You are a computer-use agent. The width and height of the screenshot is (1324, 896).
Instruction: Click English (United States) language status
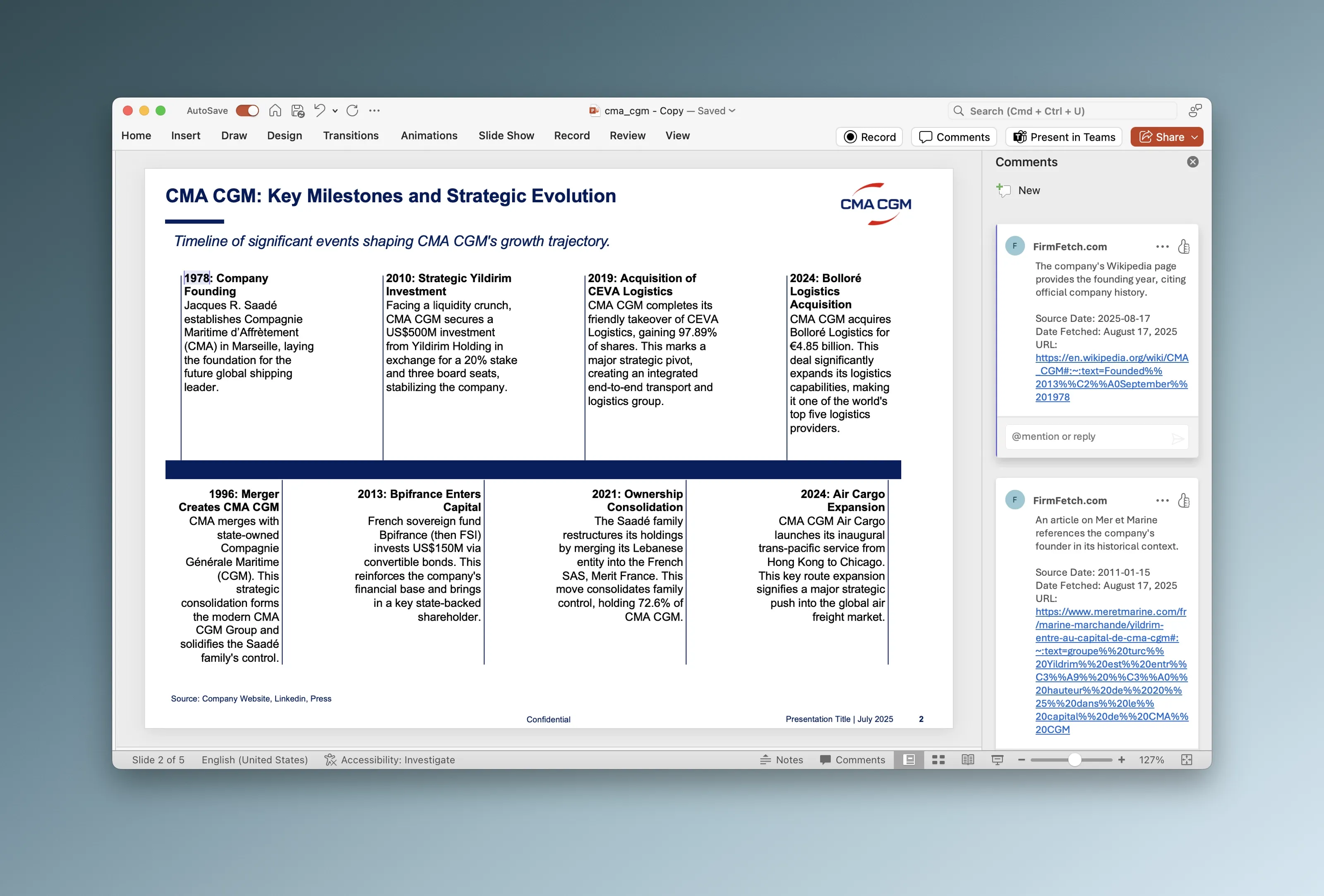click(254, 759)
